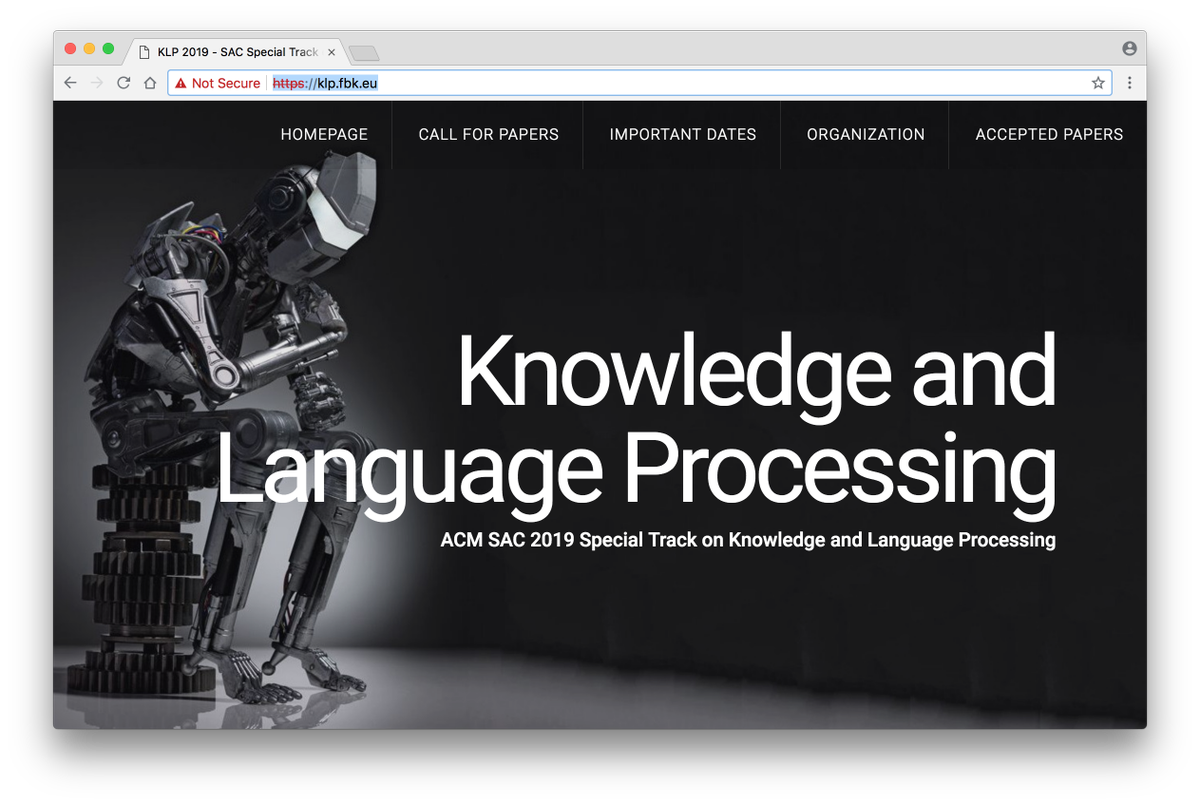Bookmark this page with the star icon
Image resolution: width=1200 pixels, height=805 pixels.
tap(1098, 83)
